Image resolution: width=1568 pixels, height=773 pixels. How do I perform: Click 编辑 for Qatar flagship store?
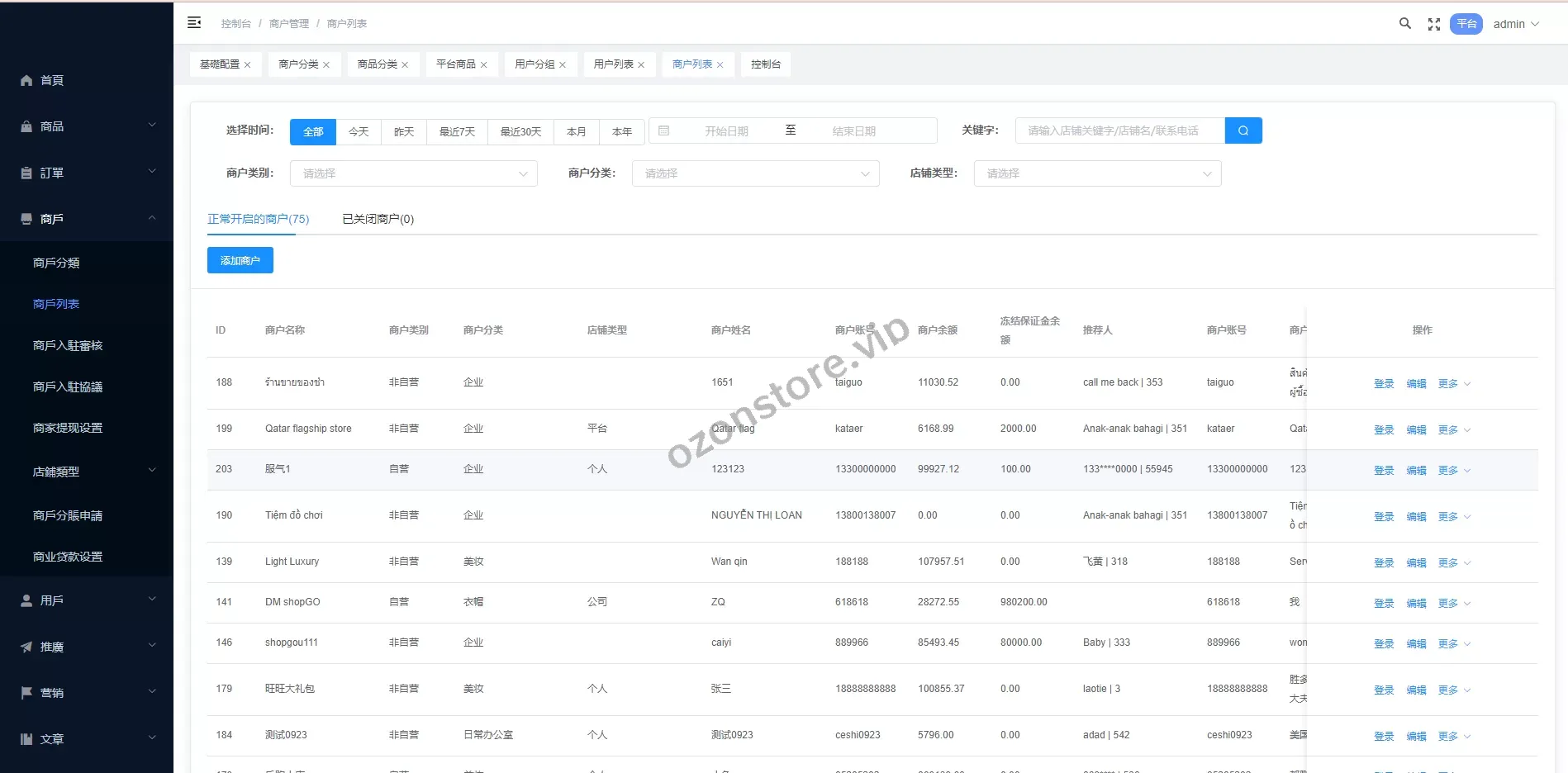tap(1416, 430)
